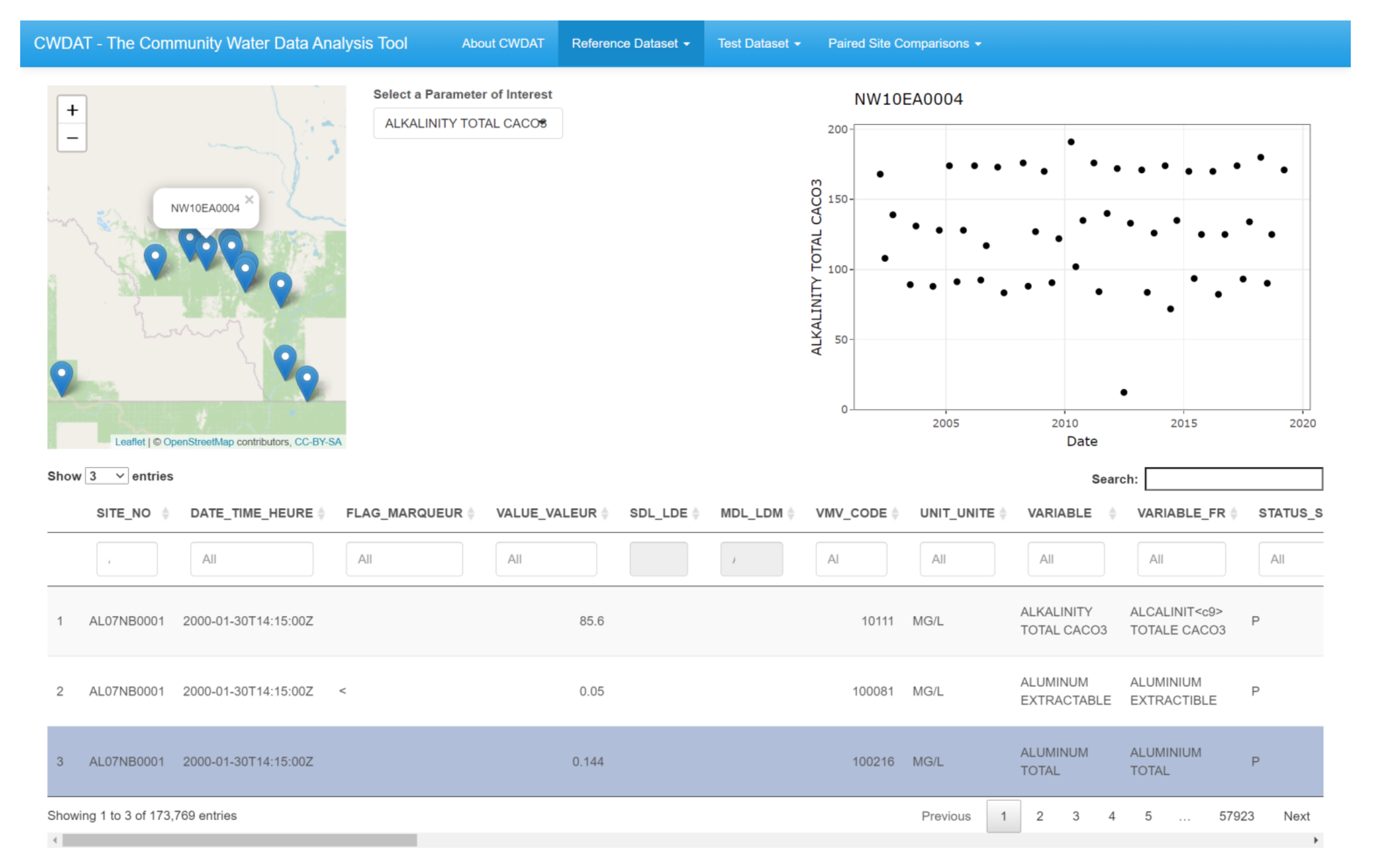Sort by DATE_TIME_HEURE column arrows

321,513
